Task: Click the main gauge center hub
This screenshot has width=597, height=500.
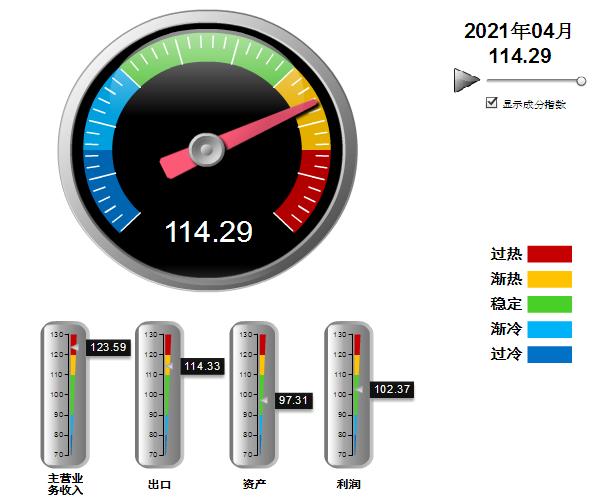Action: tap(206, 149)
